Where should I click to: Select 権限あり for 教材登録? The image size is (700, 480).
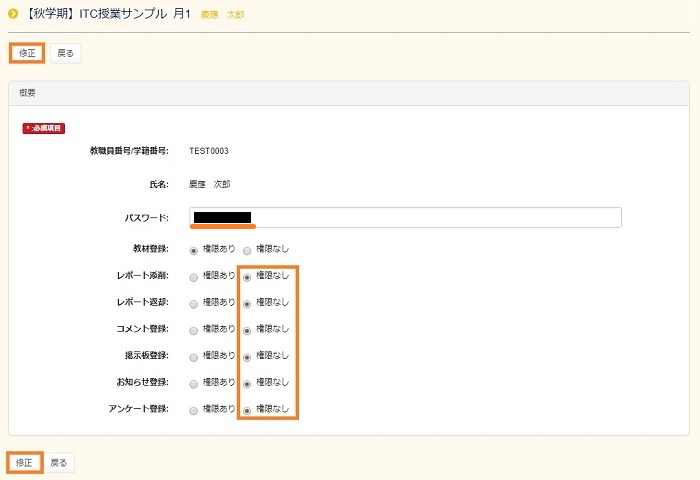coord(194,248)
